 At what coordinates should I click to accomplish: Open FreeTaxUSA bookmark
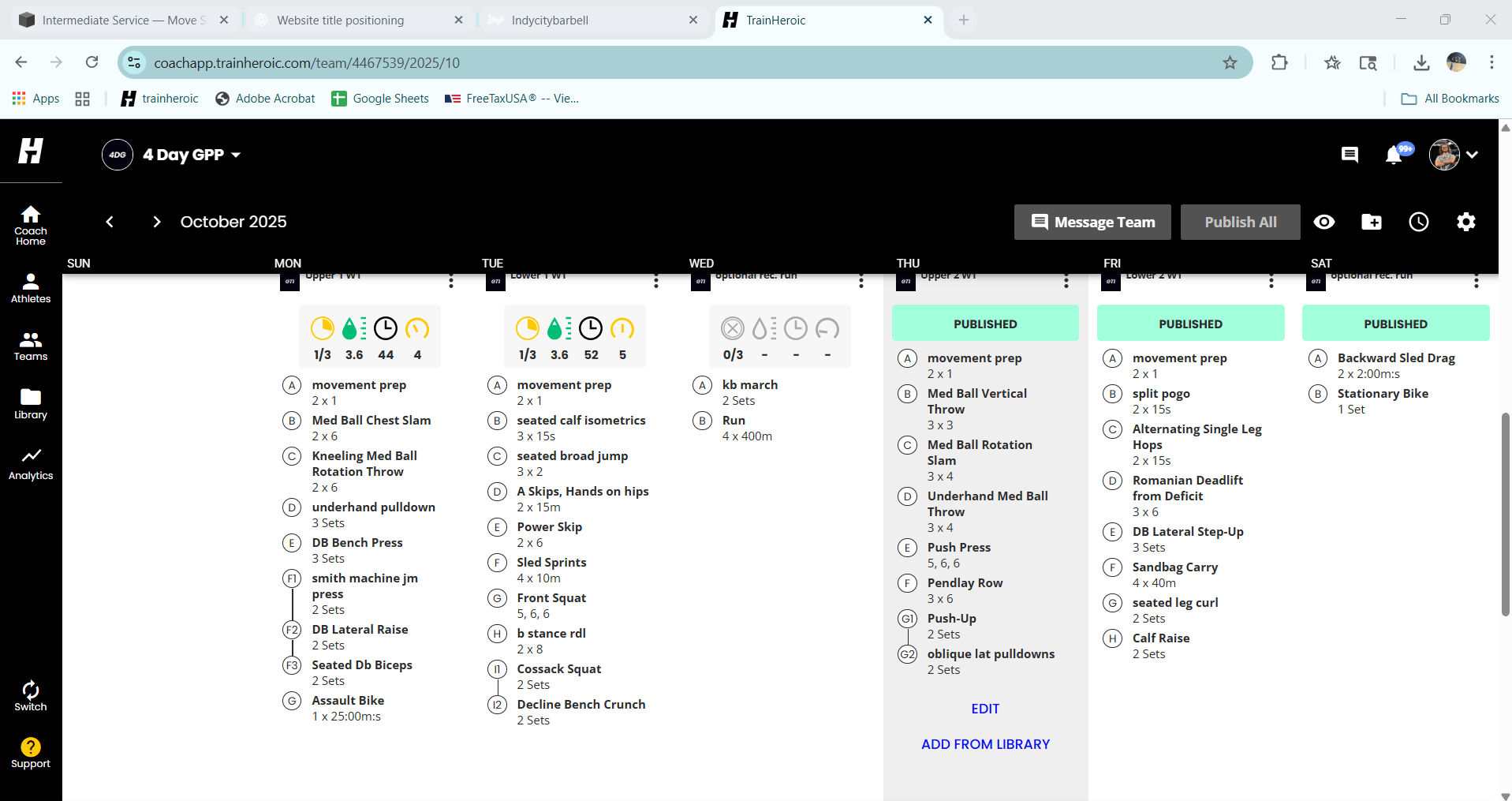512,99
